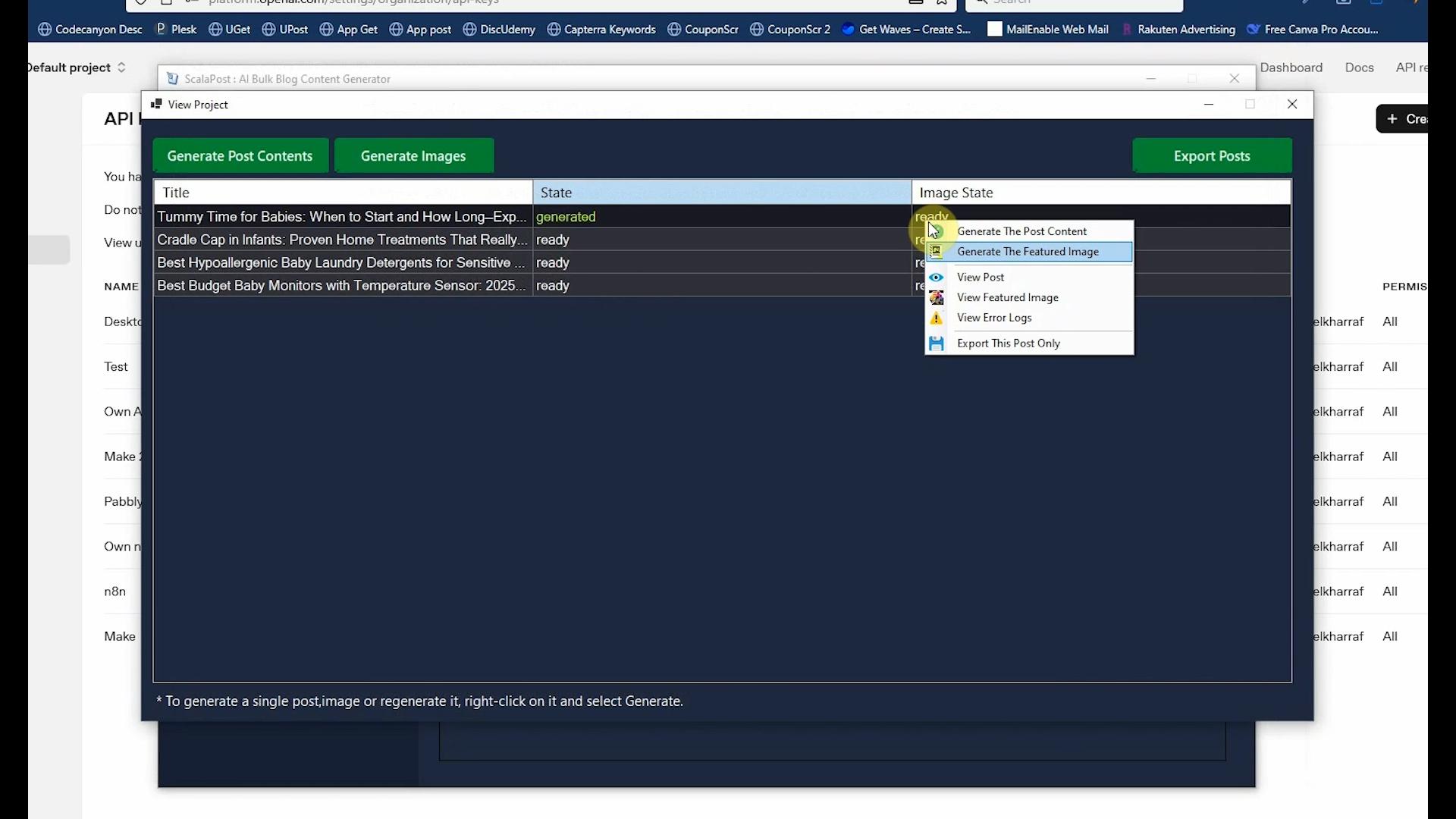The width and height of the screenshot is (1456, 819).
Task: Click the Generate Post Contents button
Action: [241, 155]
